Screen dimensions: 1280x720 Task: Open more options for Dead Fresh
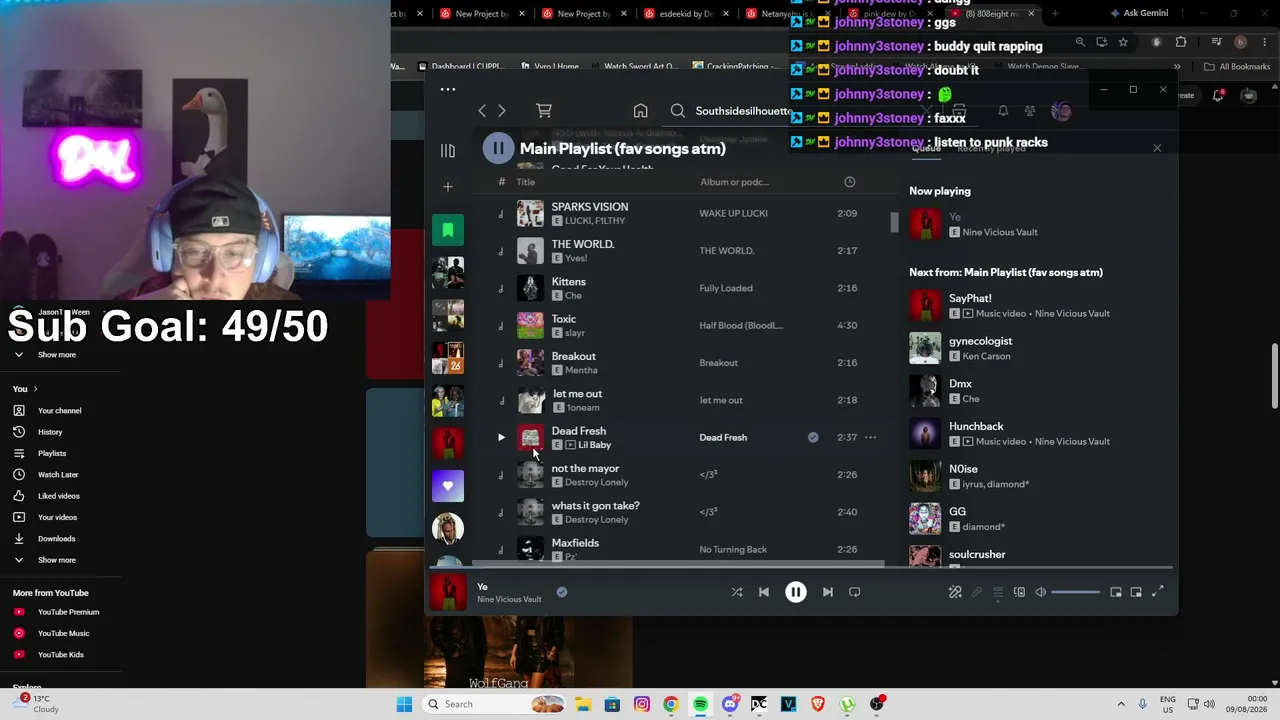871,437
